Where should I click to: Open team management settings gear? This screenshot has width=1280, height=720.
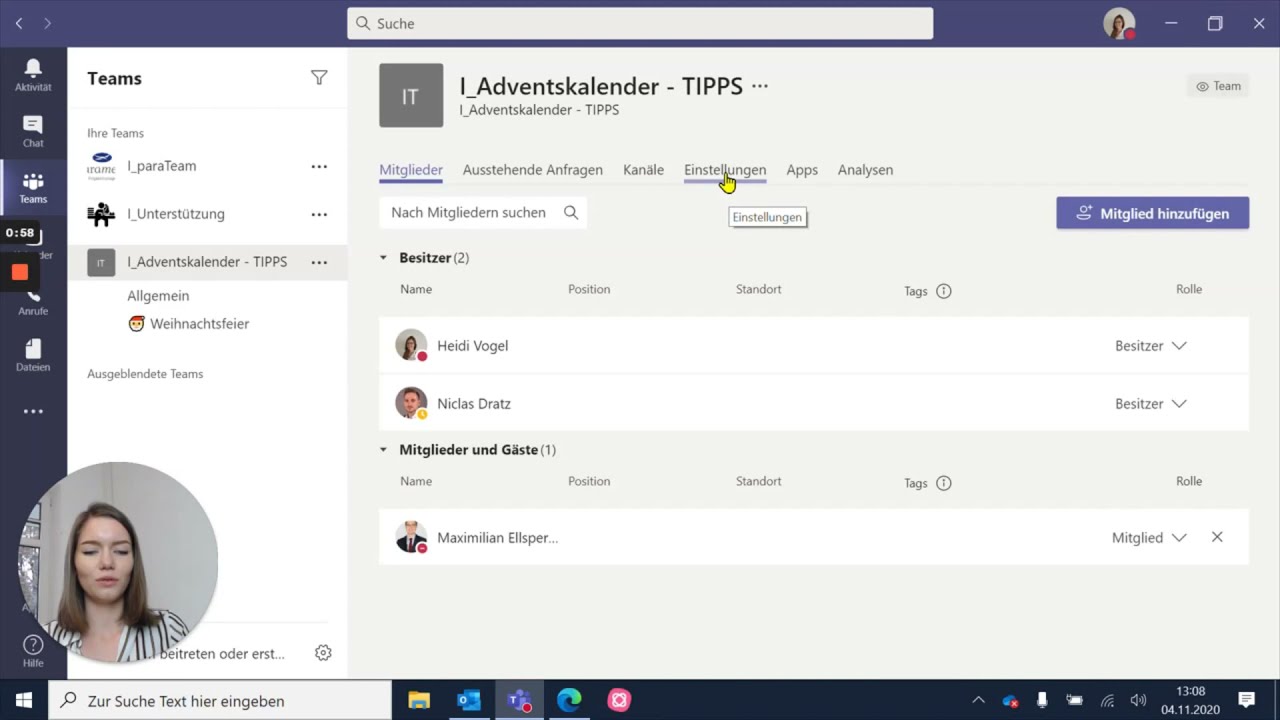pyautogui.click(x=323, y=653)
